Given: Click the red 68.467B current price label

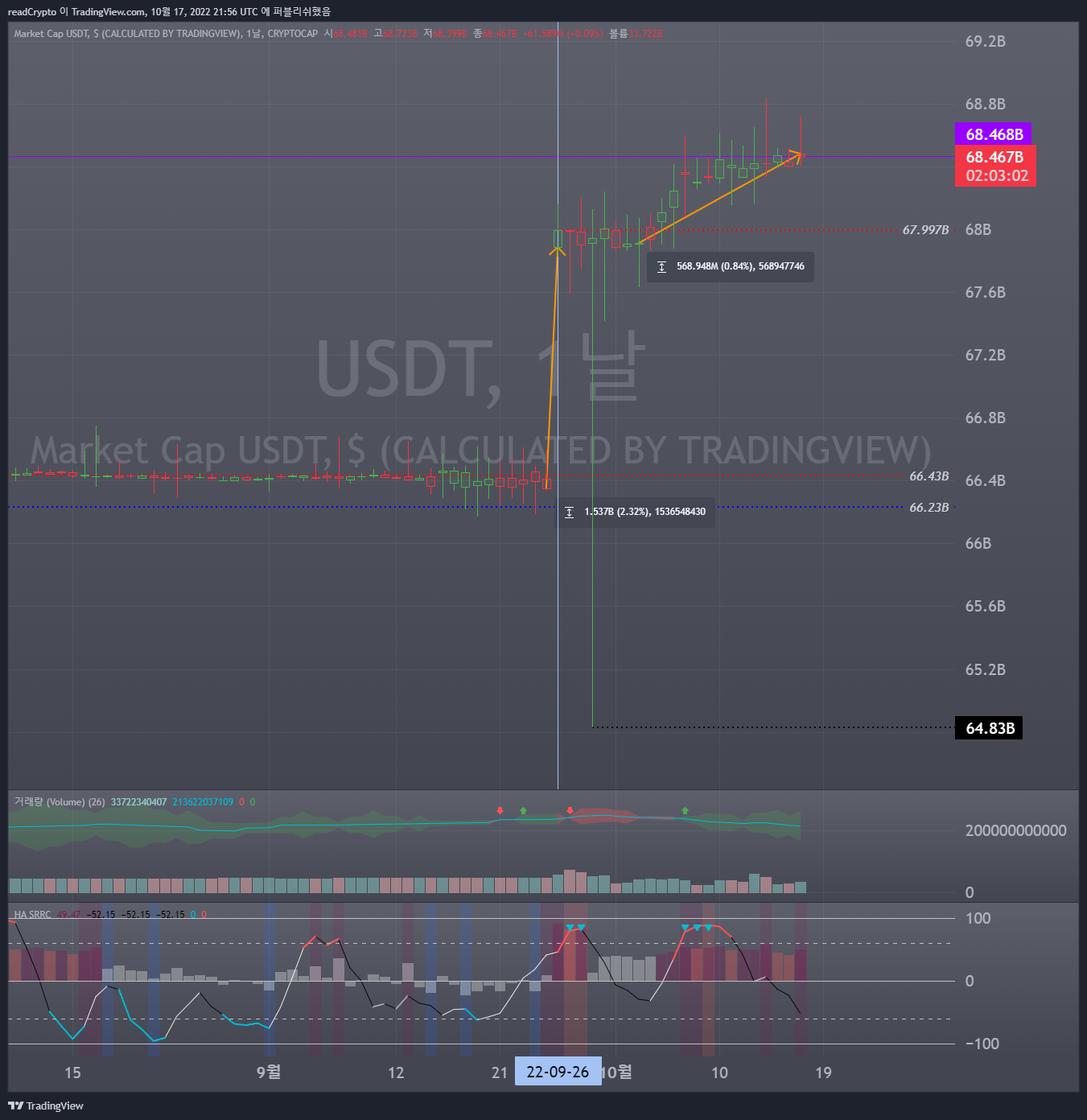Looking at the screenshot, I should pyautogui.click(x=995, y=157).
